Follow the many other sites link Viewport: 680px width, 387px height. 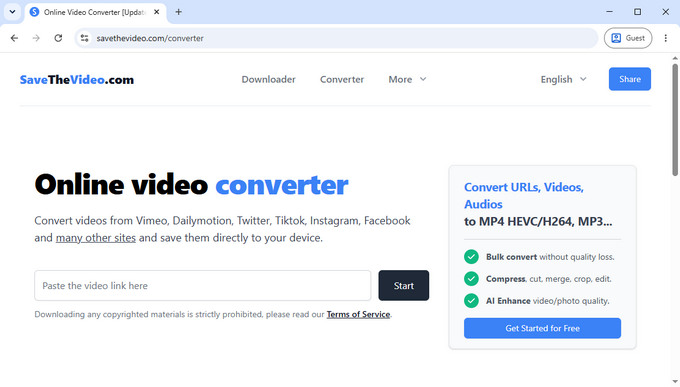point(96,238)
